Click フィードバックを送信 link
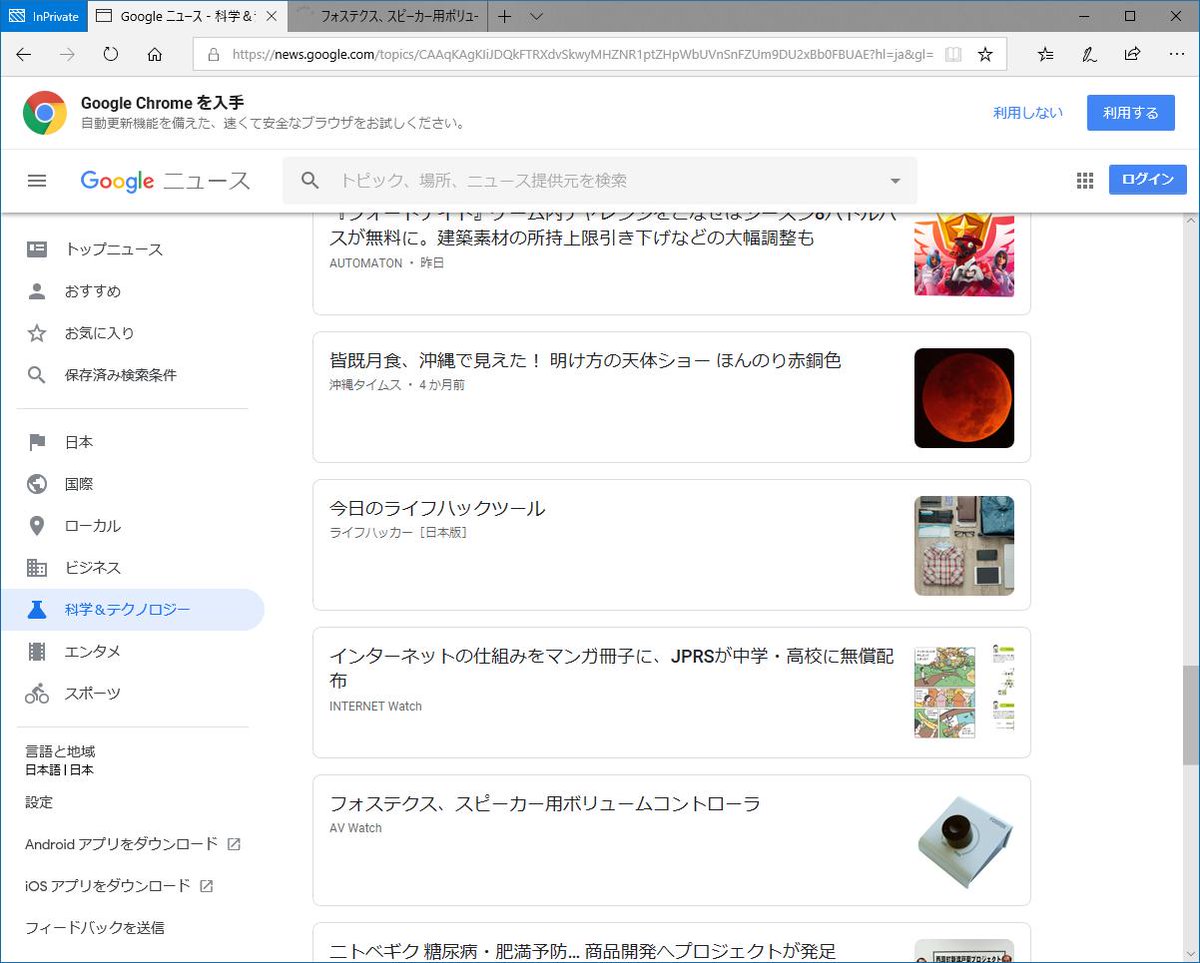The height and width of the screenshot is (963, 1200). click(95, 928)
